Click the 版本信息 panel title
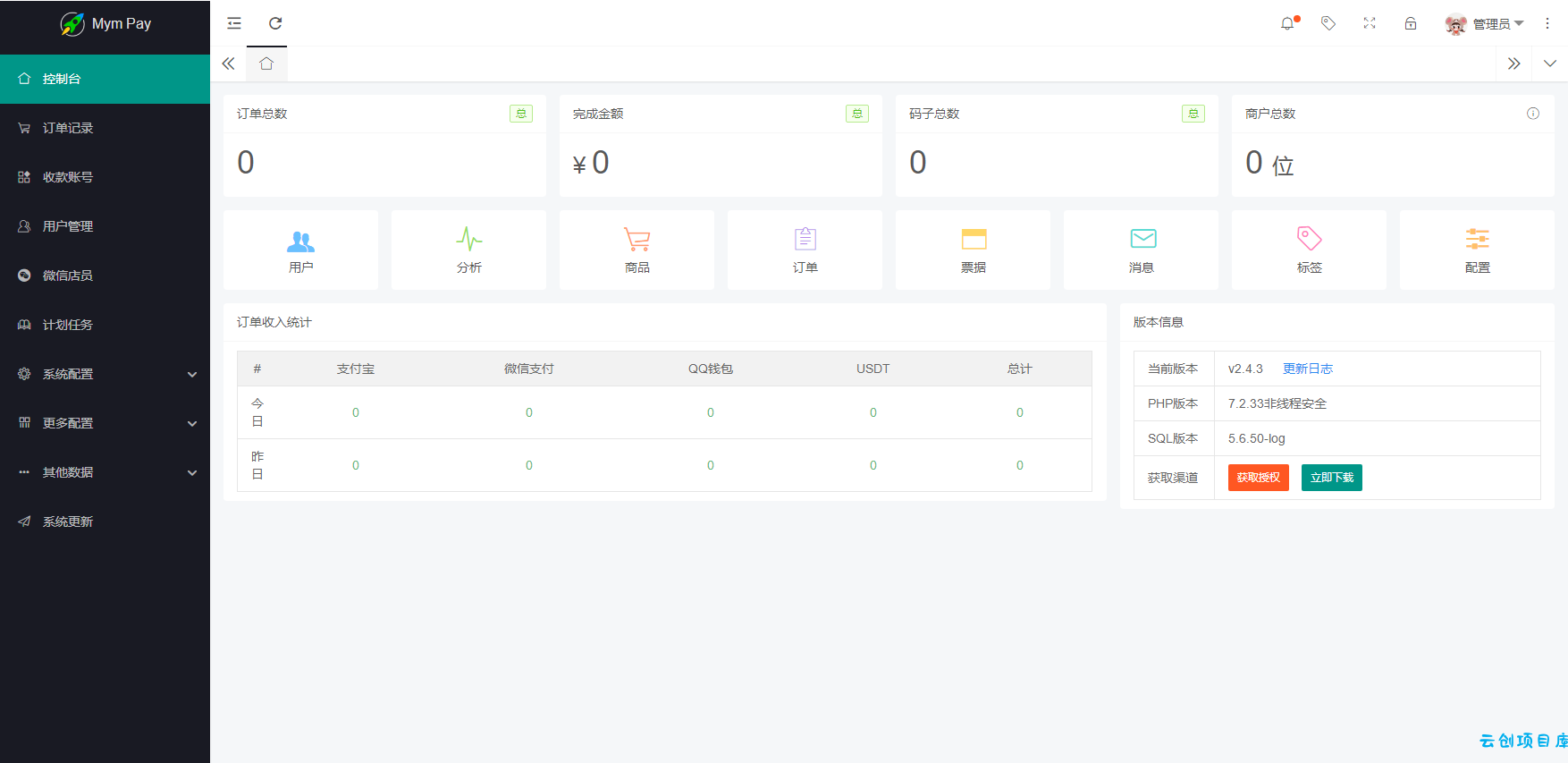The image size is (1568, 763). coord(1159,322)
